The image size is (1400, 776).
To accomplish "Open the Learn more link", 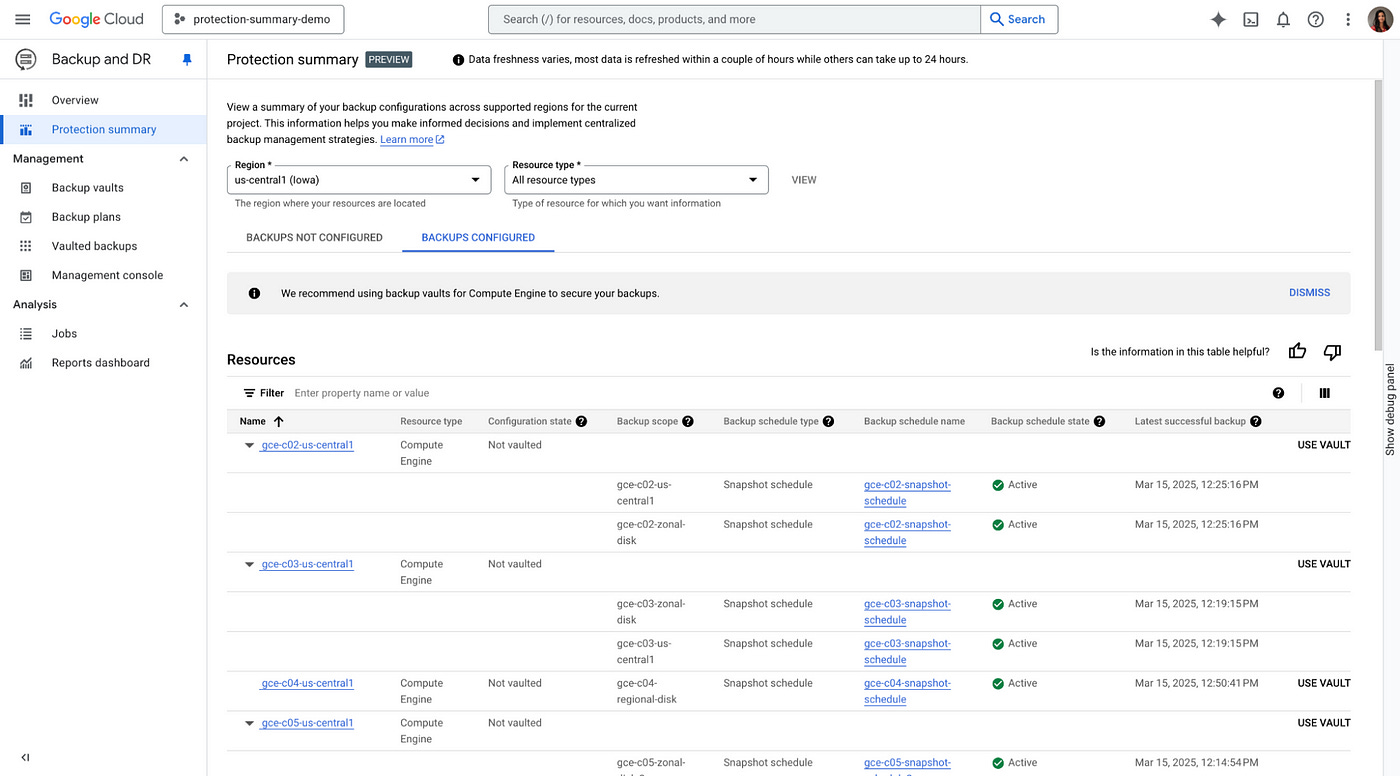I will tap(412, 140).
